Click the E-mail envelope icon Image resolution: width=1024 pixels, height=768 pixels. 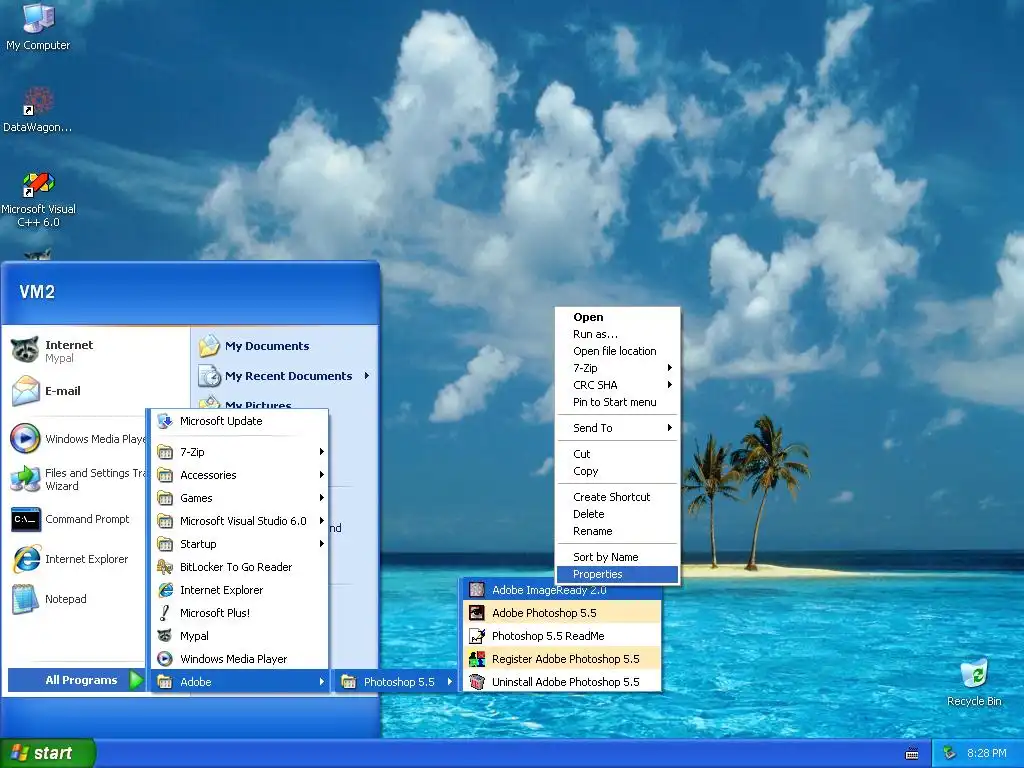pyautogui.click(x=25, y=391)
